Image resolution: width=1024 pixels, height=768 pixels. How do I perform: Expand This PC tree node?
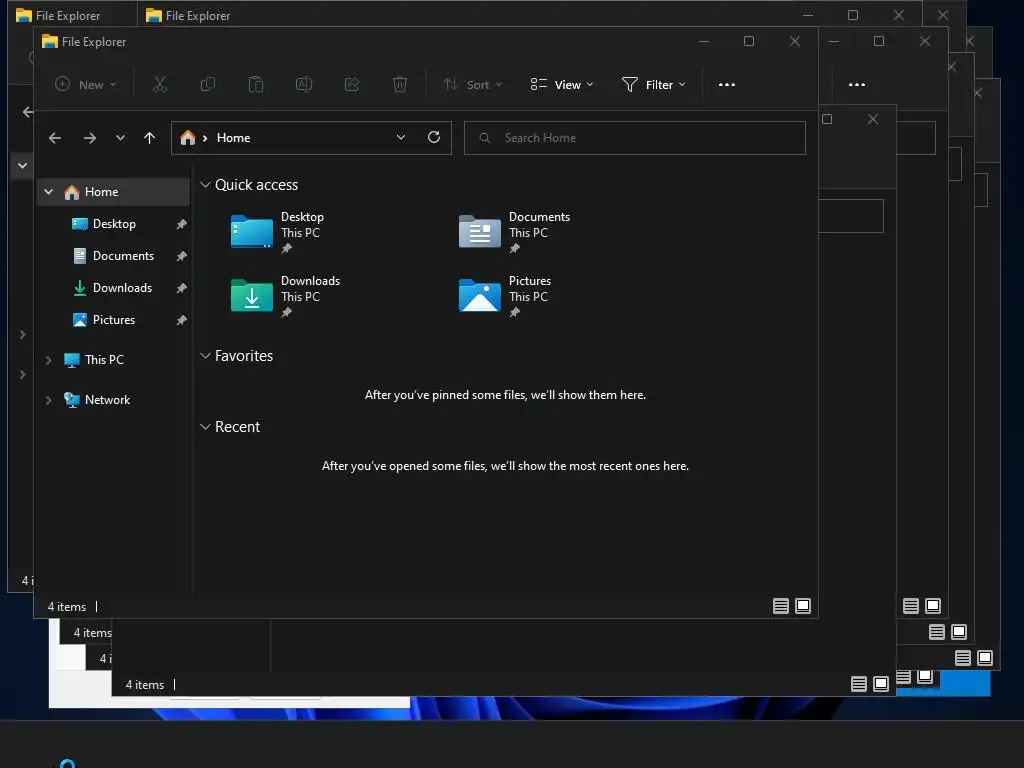click(x=48, y=360)
